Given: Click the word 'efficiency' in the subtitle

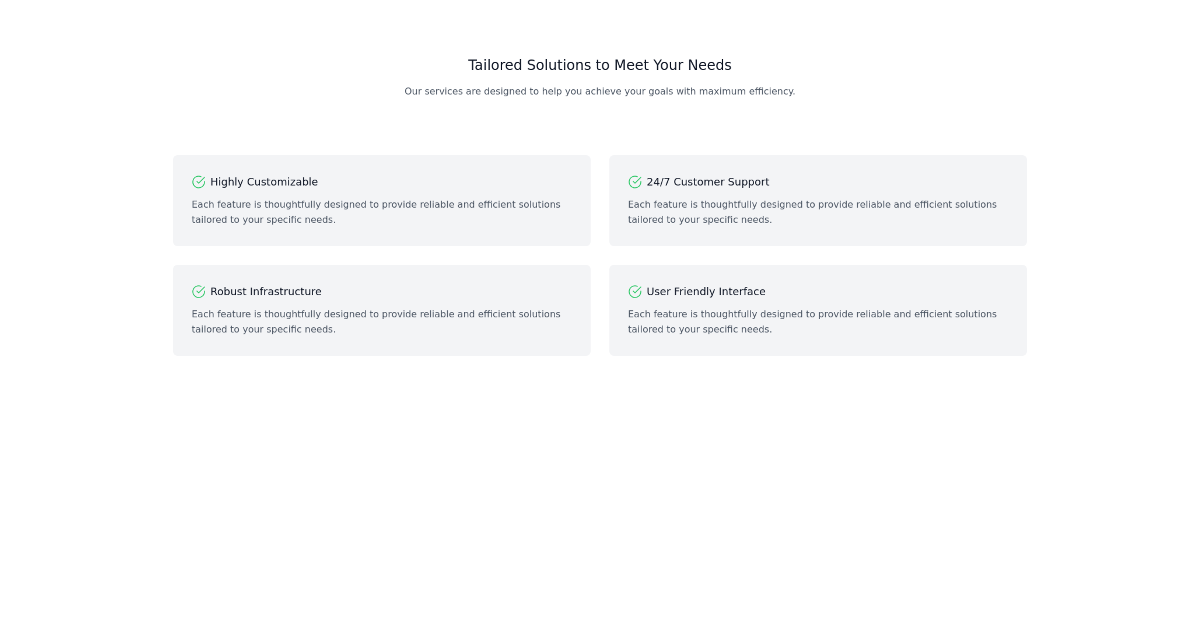Looking at the screenshot, I should pos(767,91).
